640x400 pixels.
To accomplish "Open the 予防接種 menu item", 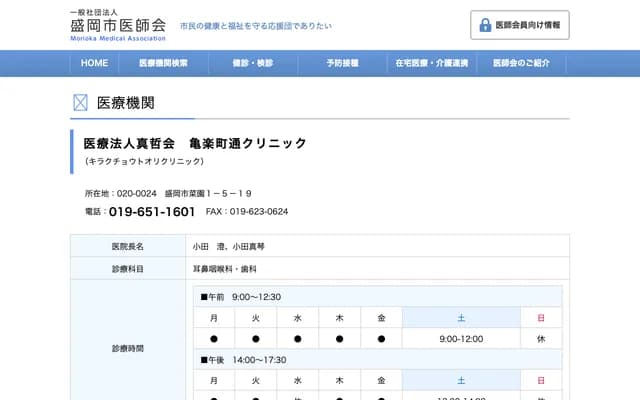I will (x=342, y=63).
